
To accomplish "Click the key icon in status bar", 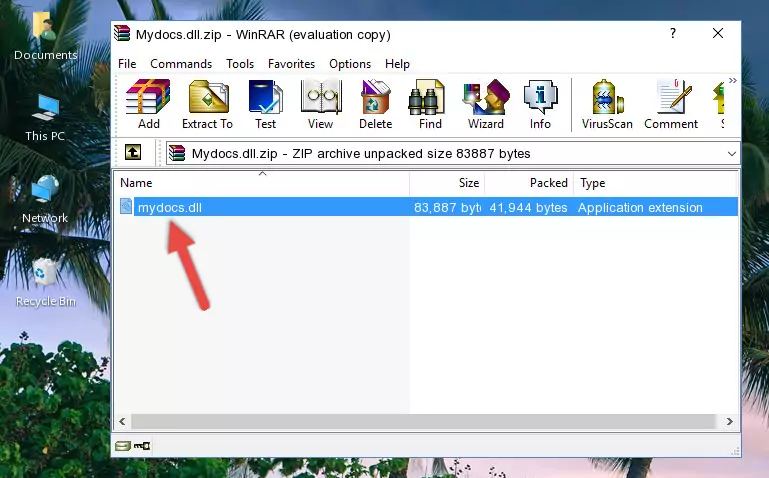I will point(142,446).
